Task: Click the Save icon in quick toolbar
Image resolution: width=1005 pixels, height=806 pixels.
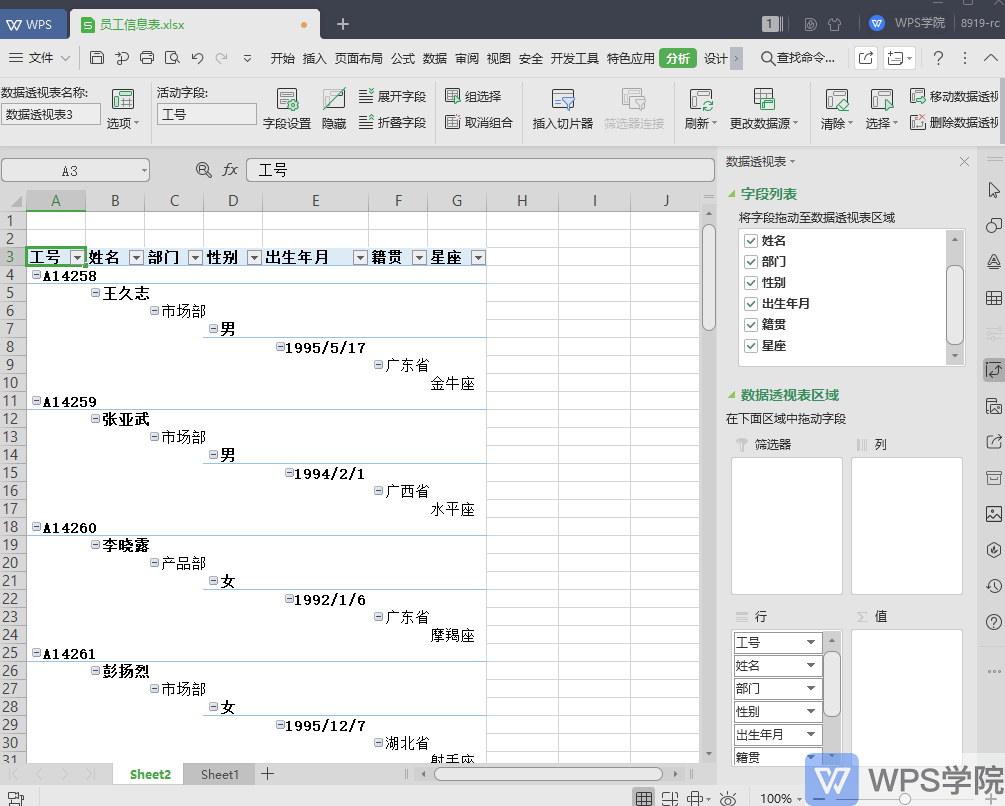Action: click(97, 58)
